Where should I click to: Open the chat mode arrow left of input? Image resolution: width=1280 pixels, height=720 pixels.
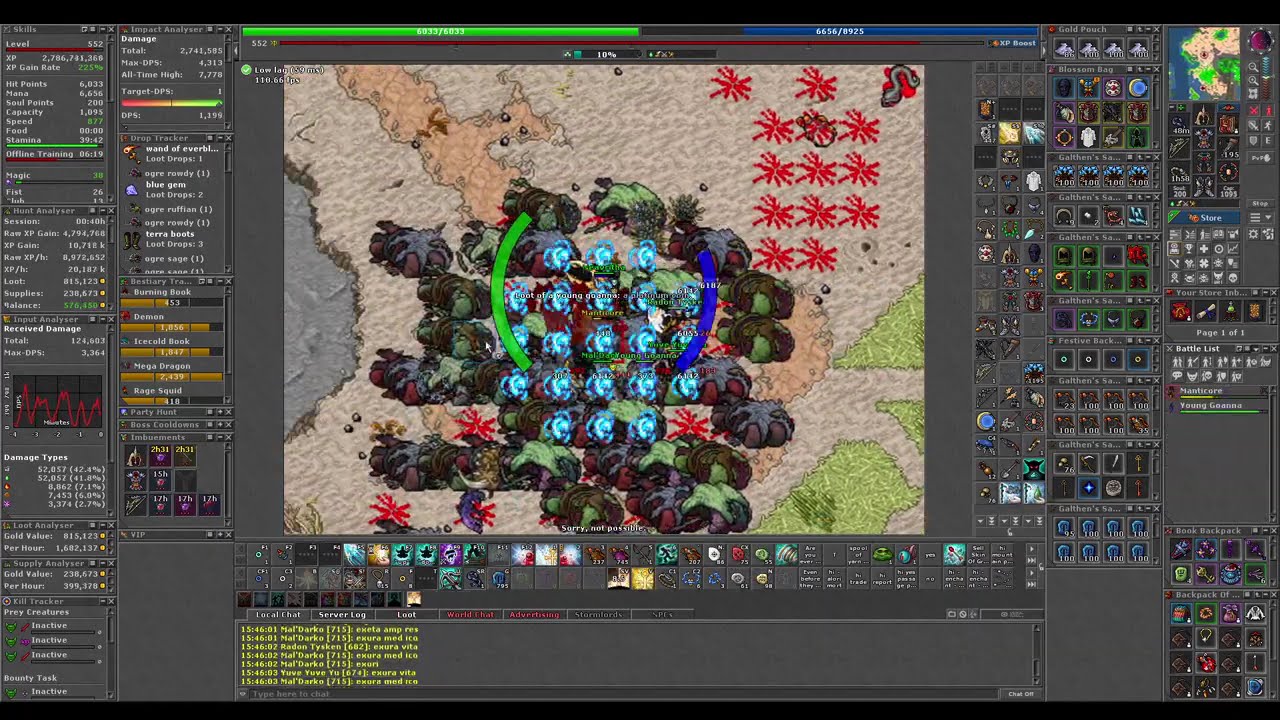coord(245,694)
